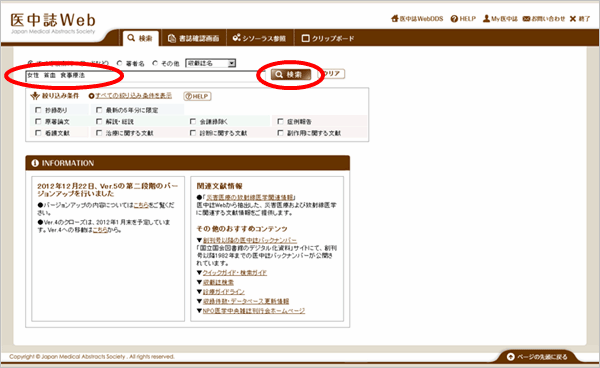Click the up-arrow icon for ページの先頭に戻る
600x368 pixels.
510,357
